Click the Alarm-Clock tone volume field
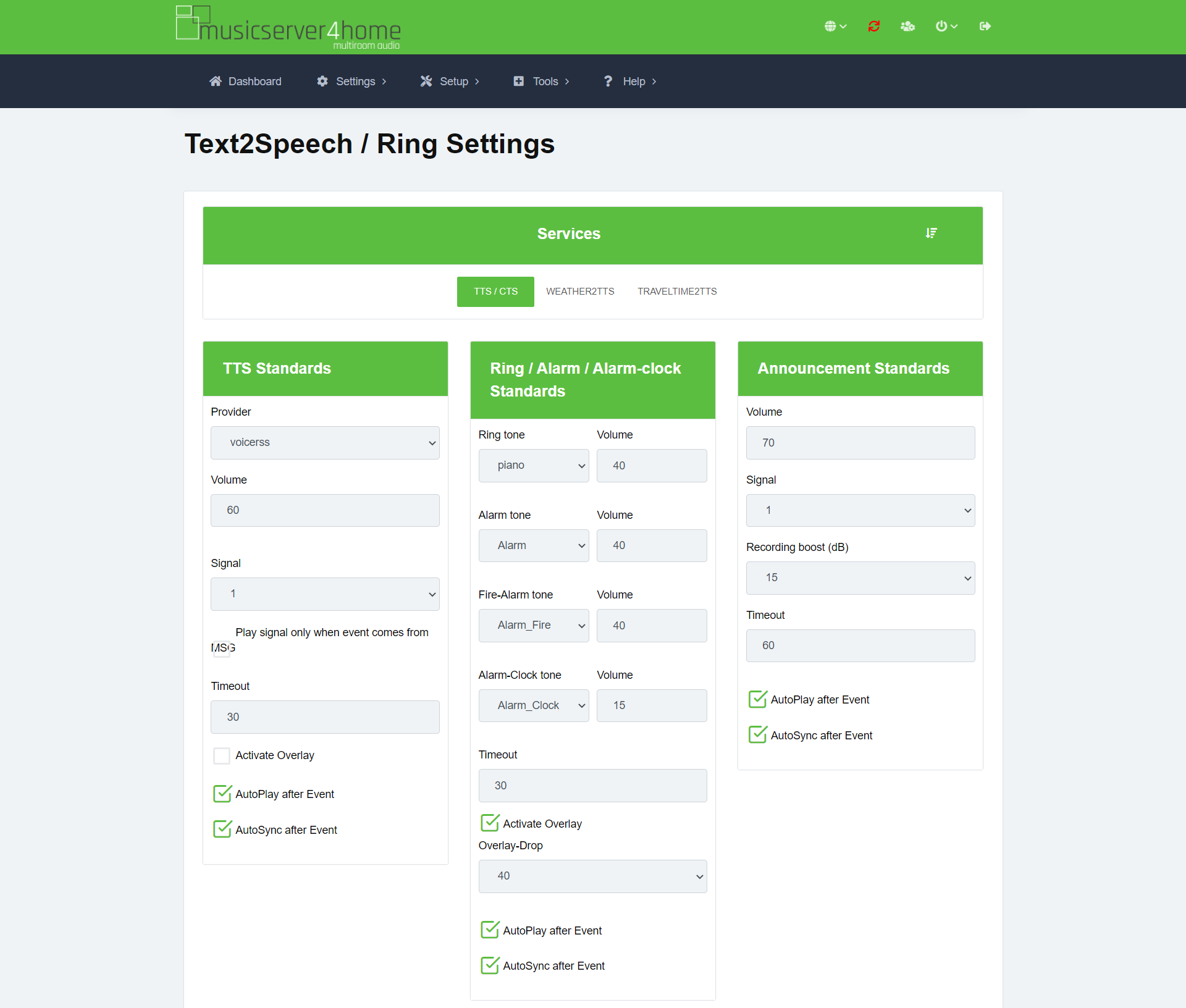 (651, 705)
